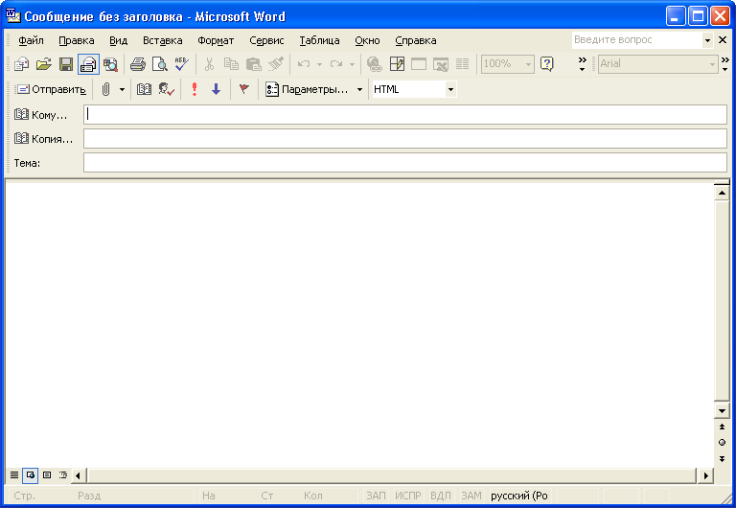Image resolution: width=736 pixels, height=508 pixels.
Task: Click the Copy icon in toolbar
Action: click(231, 64)
